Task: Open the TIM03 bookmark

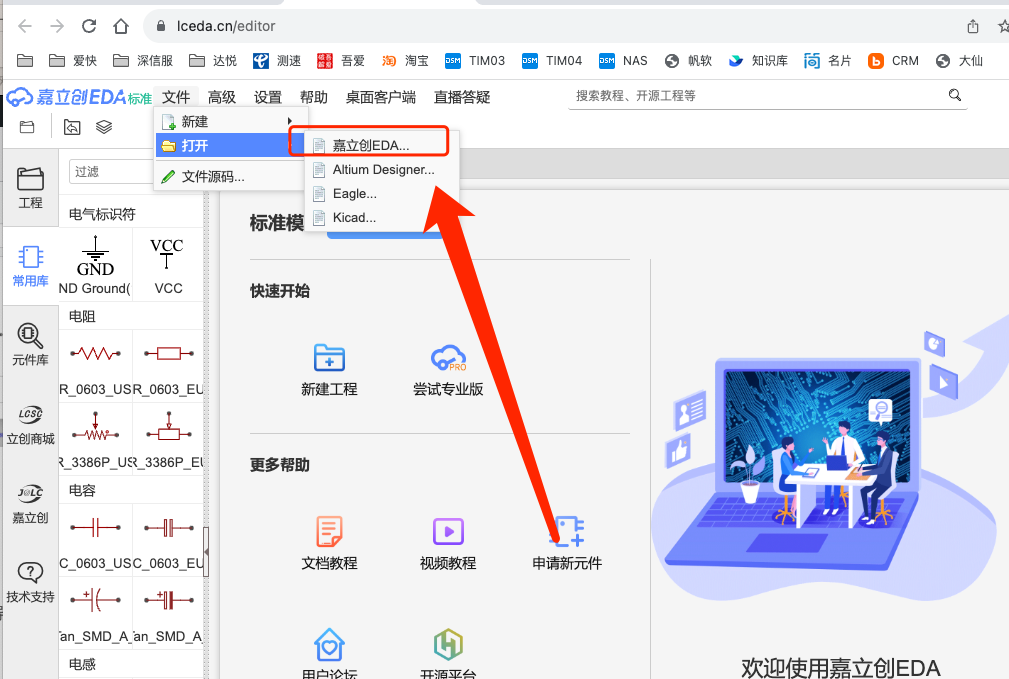Action: tap(475, 60)
